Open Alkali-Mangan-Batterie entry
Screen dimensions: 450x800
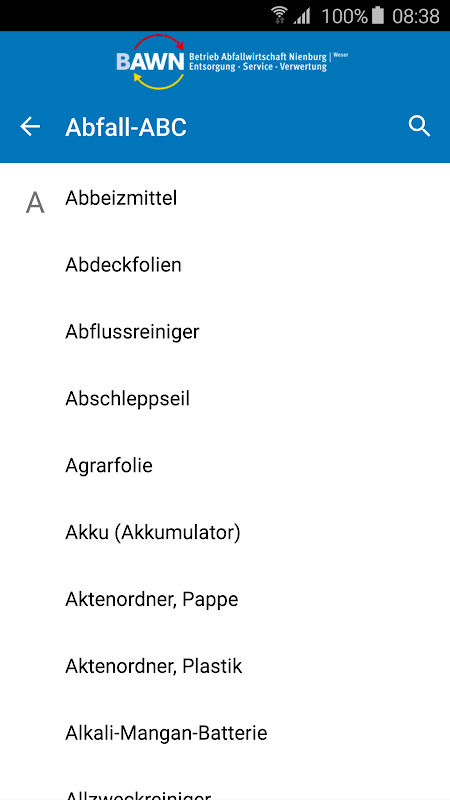click(225, 733)
